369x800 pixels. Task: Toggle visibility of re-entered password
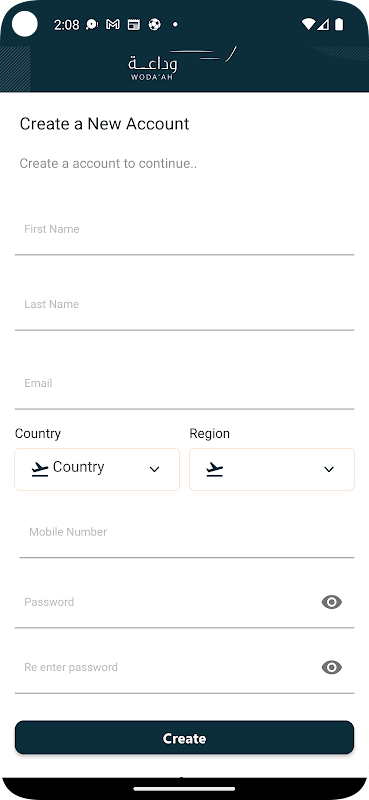coord(332,667)
